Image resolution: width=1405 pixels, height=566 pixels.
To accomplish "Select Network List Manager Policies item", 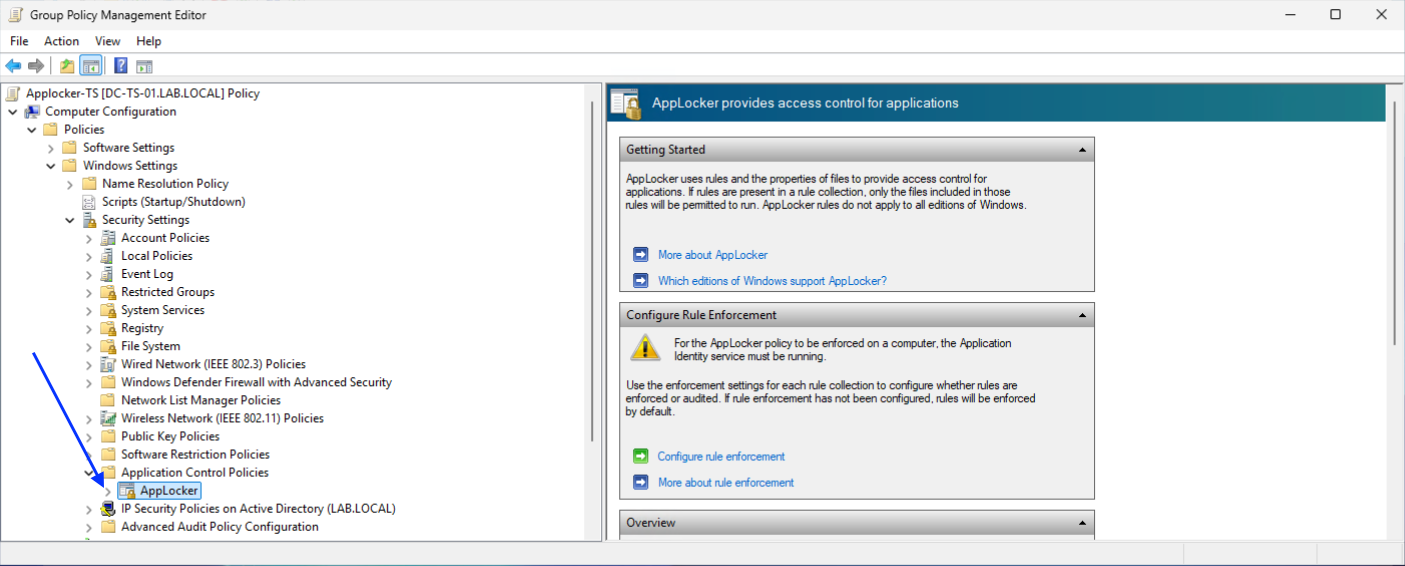I will pos(200,400).
